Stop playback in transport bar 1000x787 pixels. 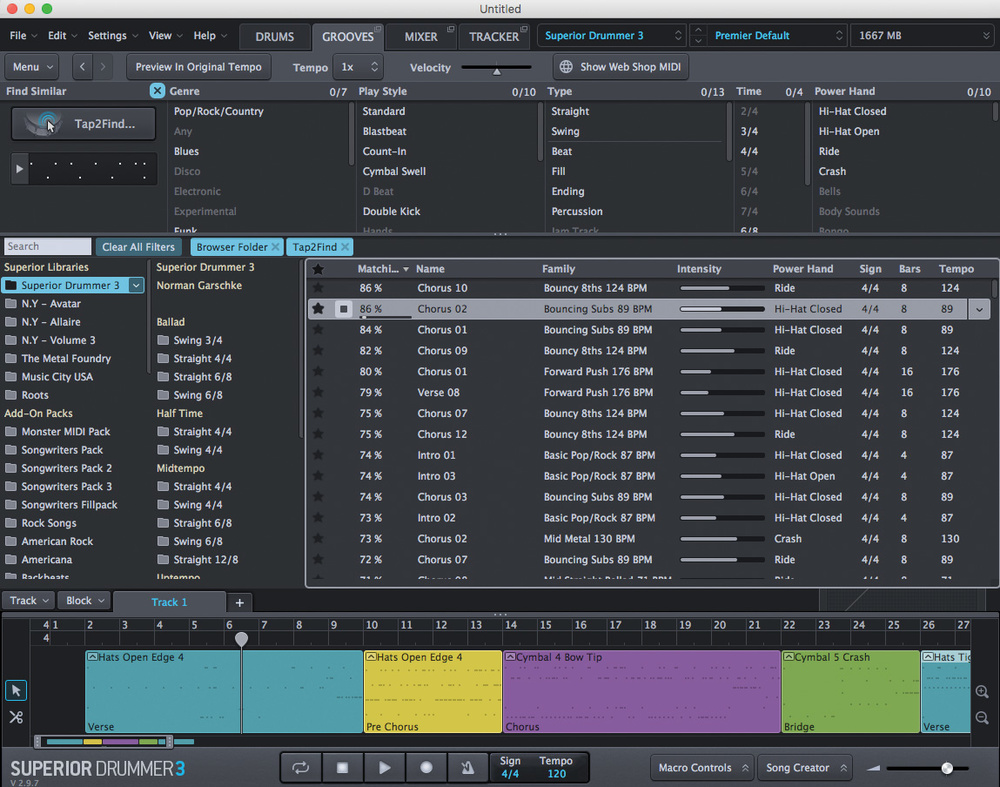[x=342, y=767]
